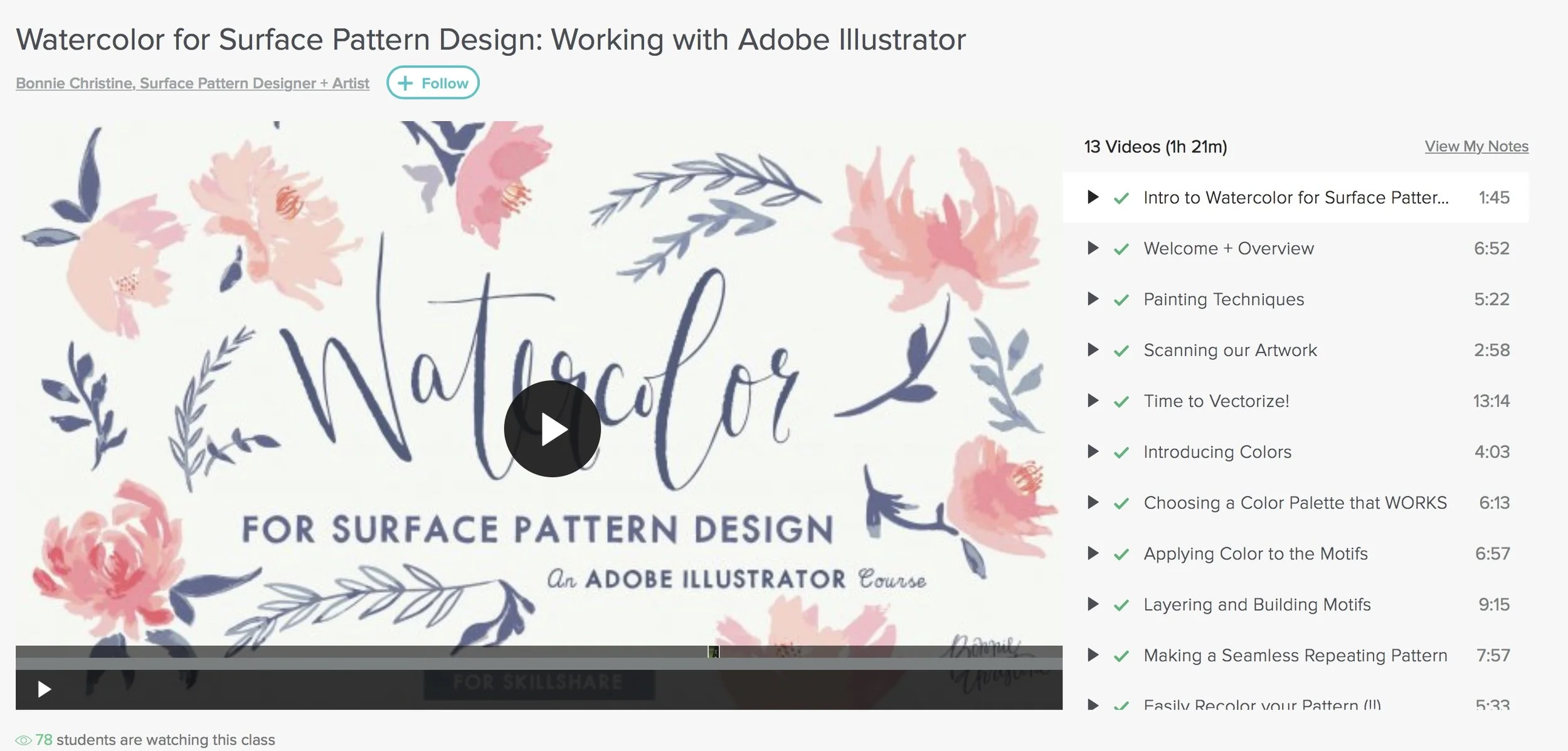1568x751 pixels.
Task: Click checkmark beside Time to Vectorize!
Action: (x=1121, y=402)
